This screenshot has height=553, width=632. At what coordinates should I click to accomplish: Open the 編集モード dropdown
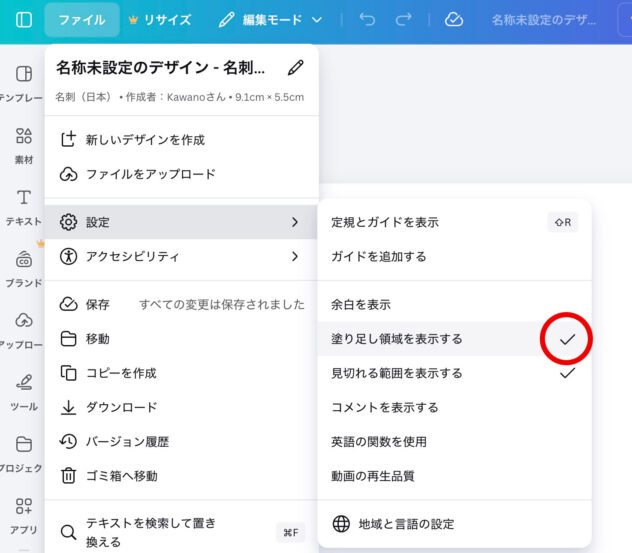coord(270,20)
